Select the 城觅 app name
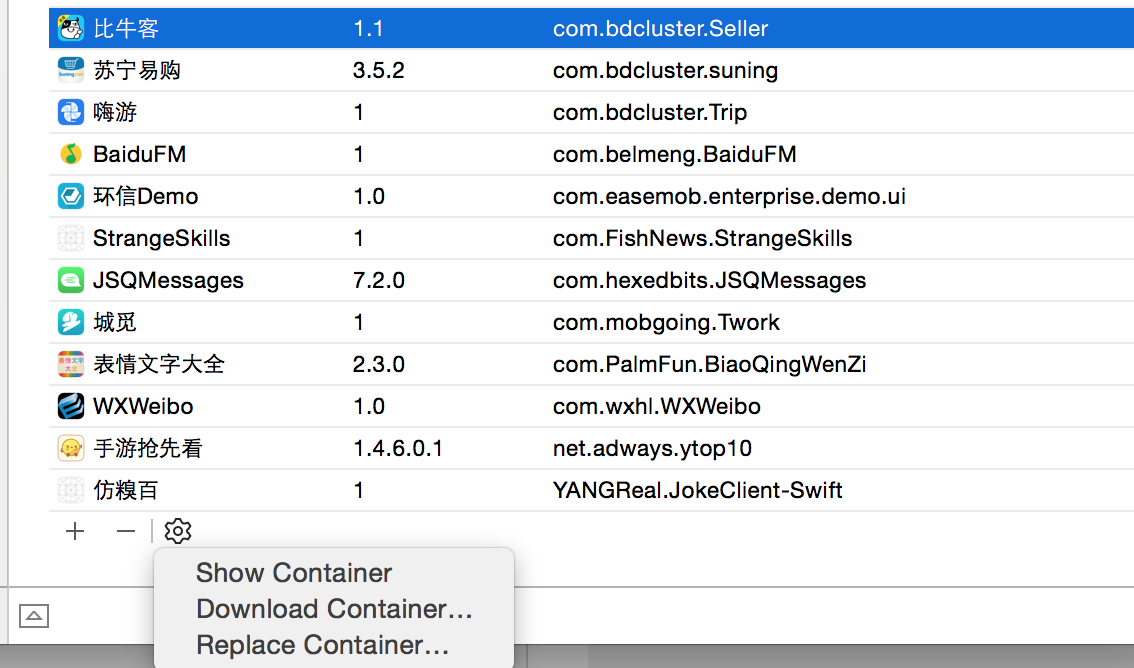1134x668 pixels. pyautogui.click(x=115, y=322)
